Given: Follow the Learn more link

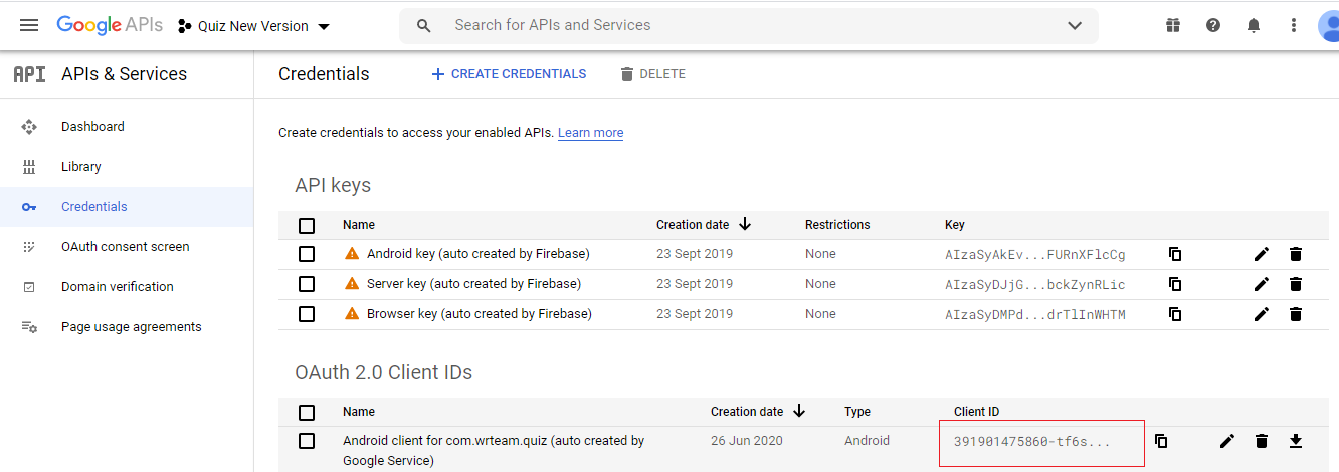Looking at the screenshot, I should click(590, 133).
